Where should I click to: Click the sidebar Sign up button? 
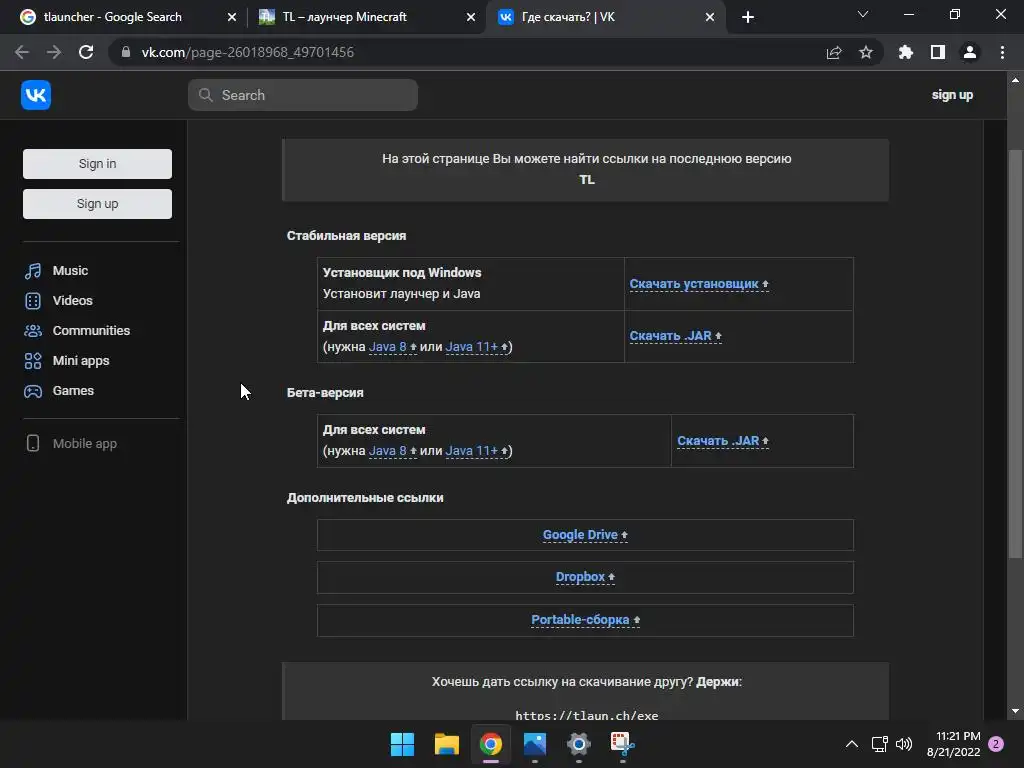(97, 204)
